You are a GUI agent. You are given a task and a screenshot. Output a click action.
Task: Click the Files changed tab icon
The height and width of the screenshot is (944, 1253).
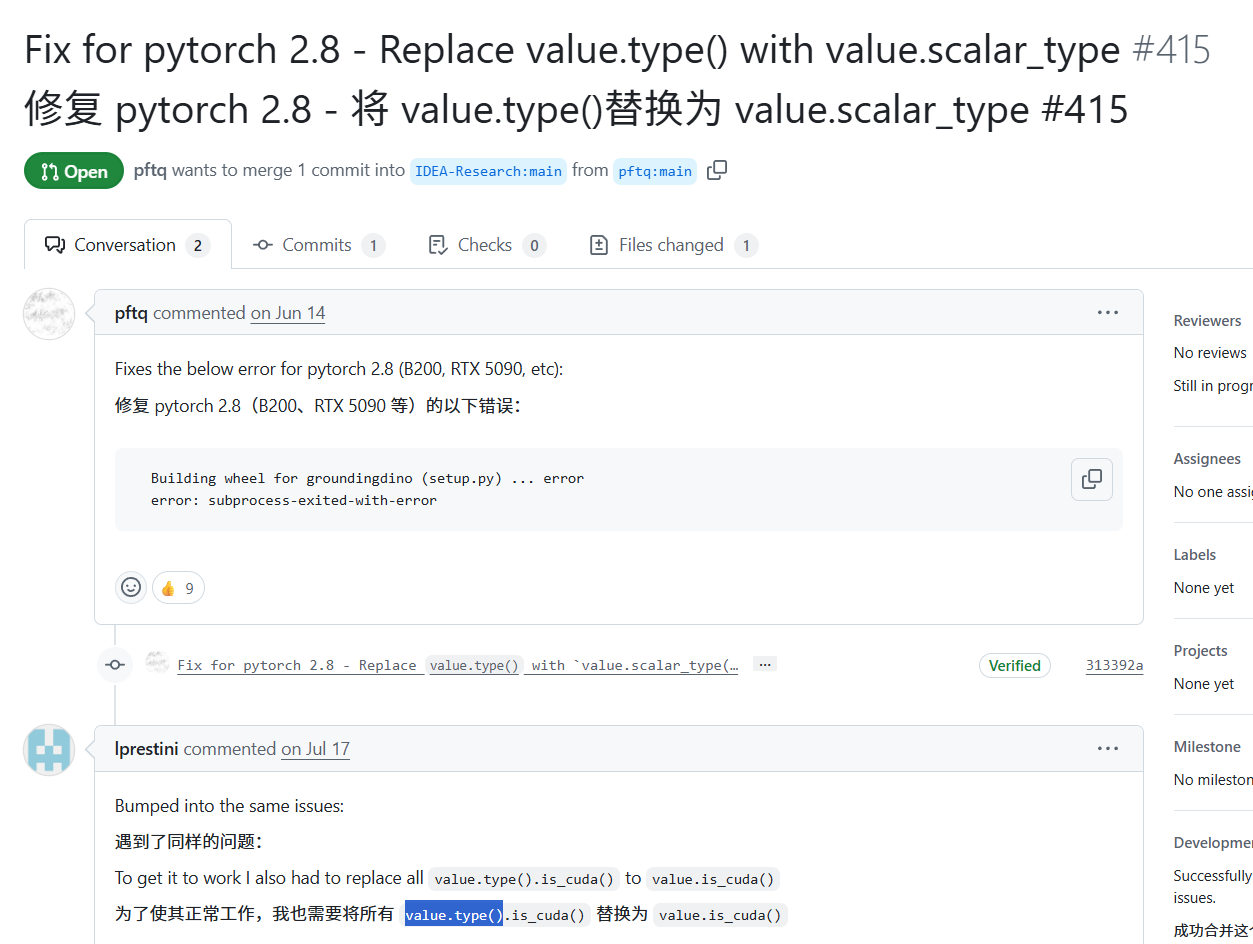pos(599,245)
